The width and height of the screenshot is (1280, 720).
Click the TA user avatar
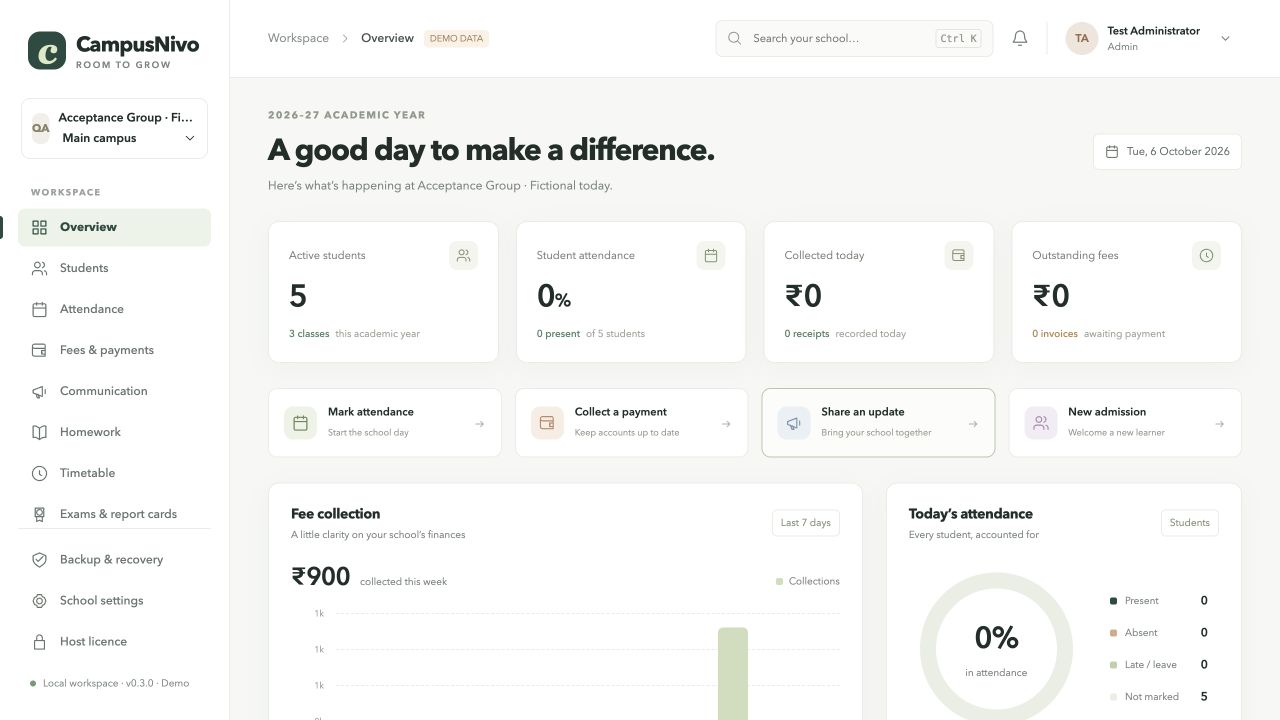point(1081,38)
